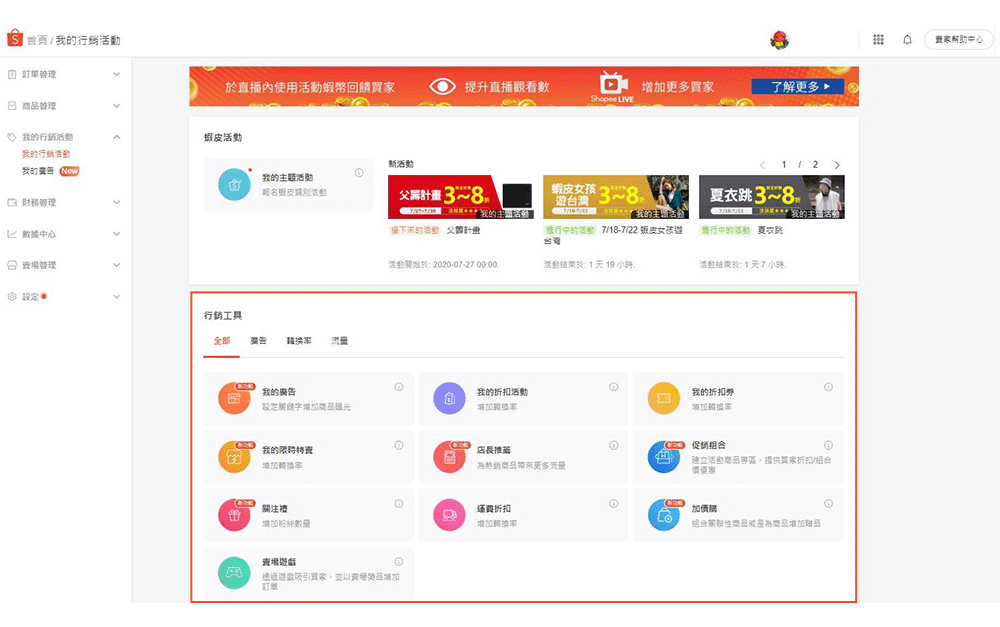This screenshot has height=627, width=1000.
Task: Switch to the 轉換率 tab
Action: click(299, 341)
